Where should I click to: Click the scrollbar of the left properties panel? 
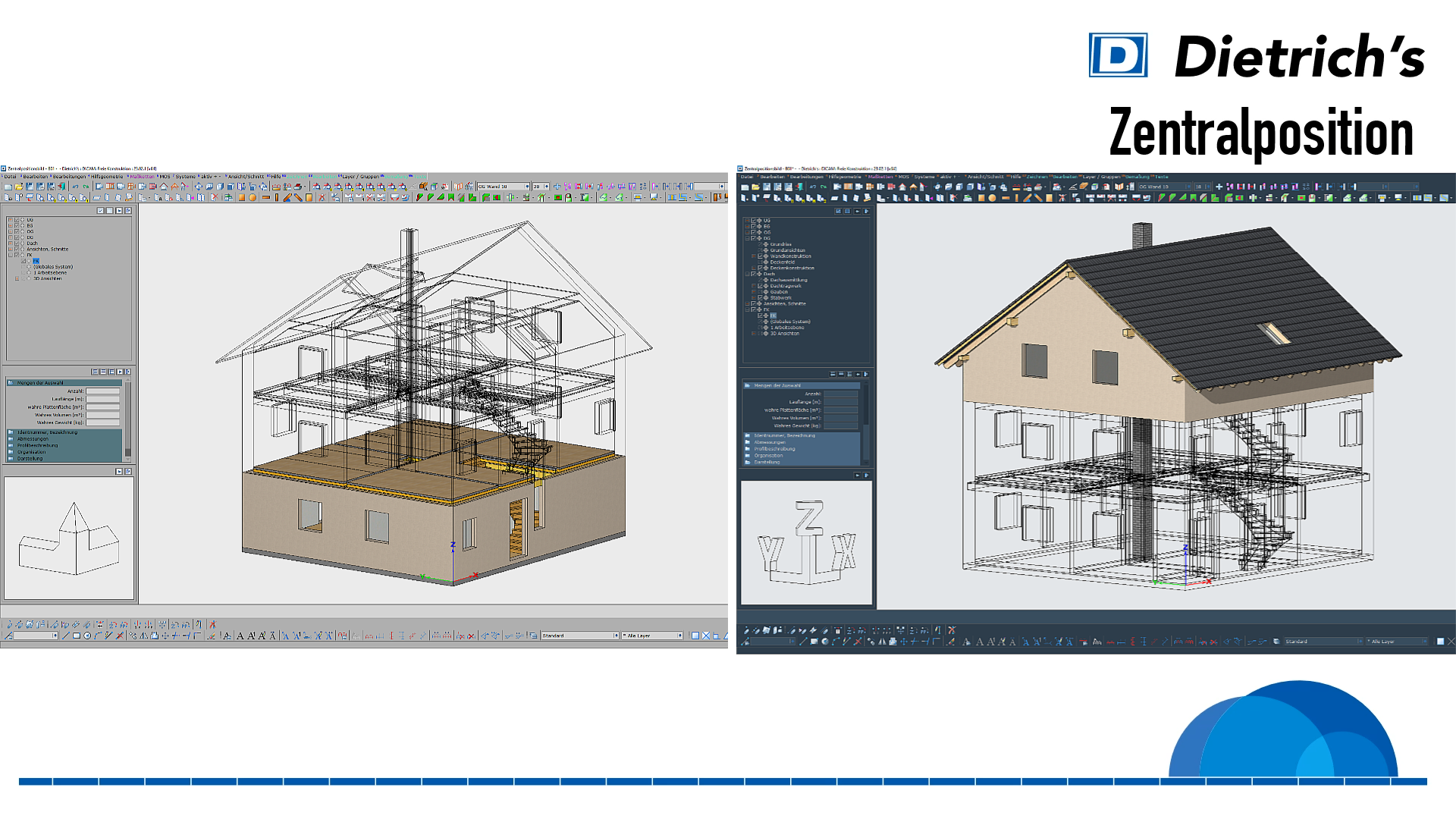click(x=127, y=419)
